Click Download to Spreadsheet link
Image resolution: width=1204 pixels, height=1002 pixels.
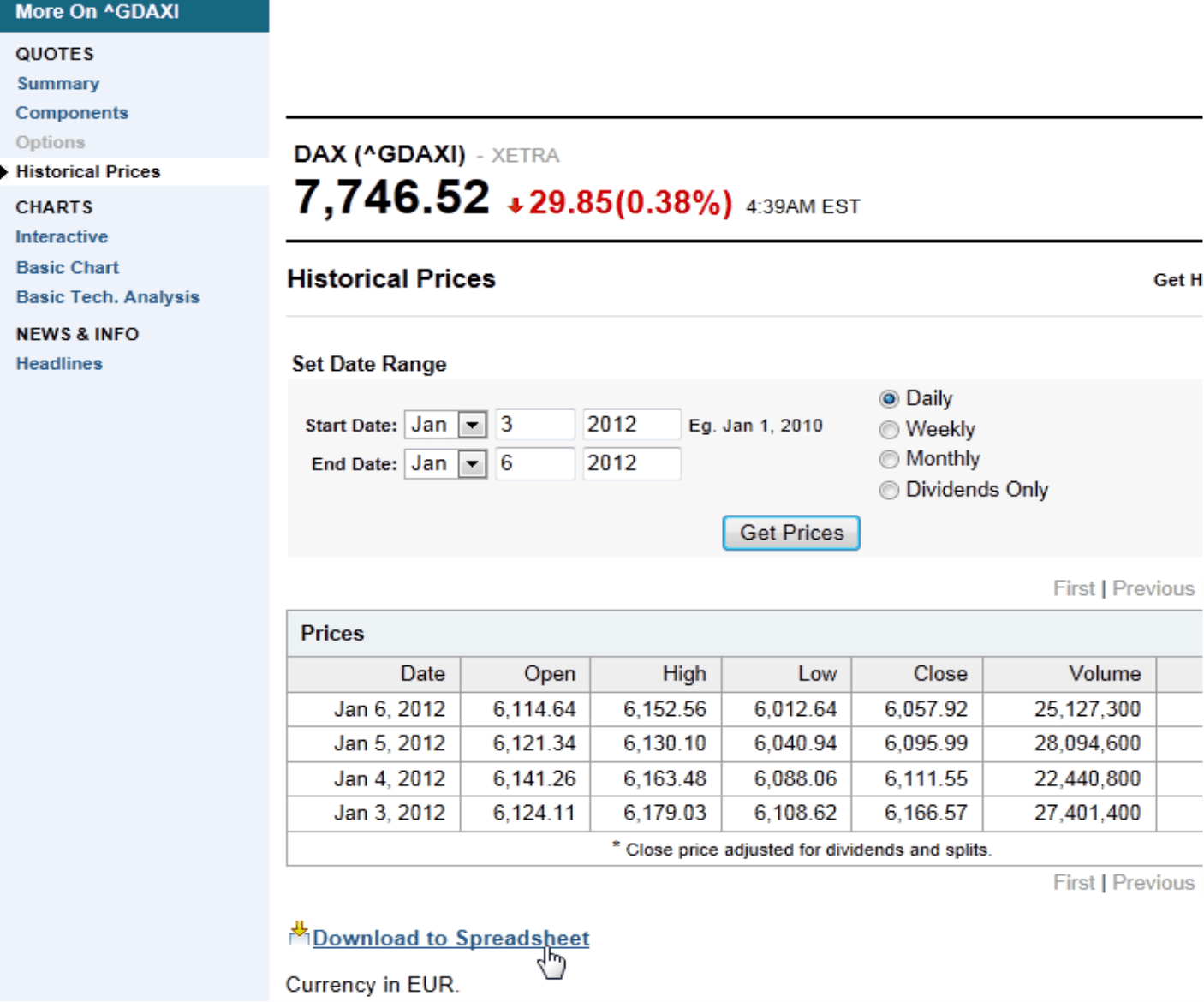tap(450, 938)
